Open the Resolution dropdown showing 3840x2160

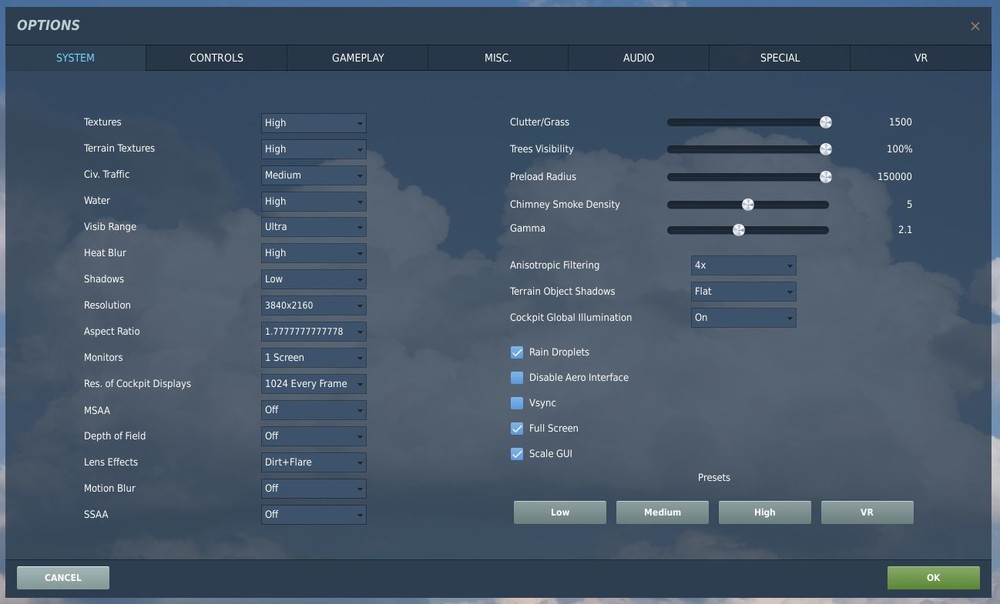(x=313, y=306)
